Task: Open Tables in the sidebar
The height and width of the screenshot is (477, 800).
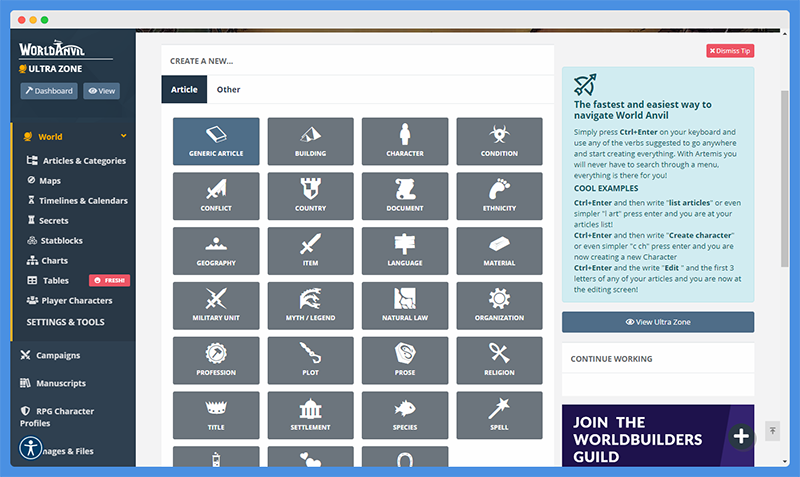Action: pos(47,281)
